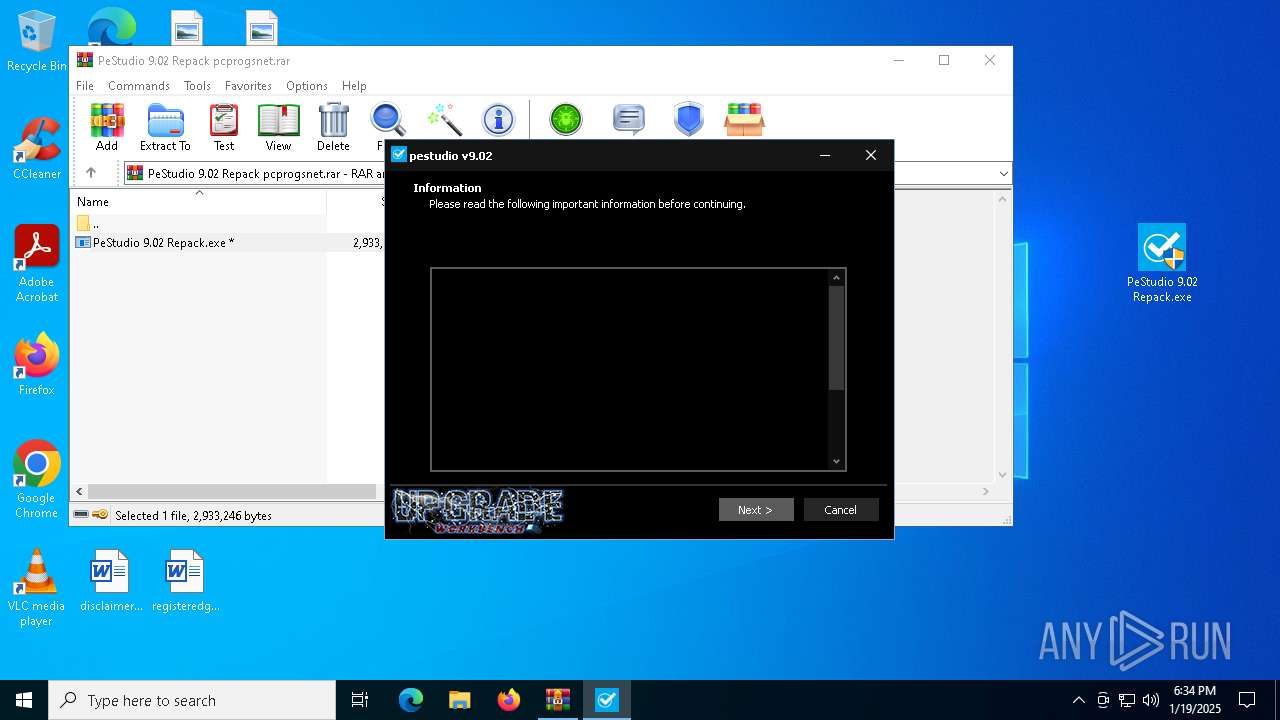Viewport: 1280px width, 720px height.
Task: Open Tools menu in WinRAR
Action: [197, 86]
